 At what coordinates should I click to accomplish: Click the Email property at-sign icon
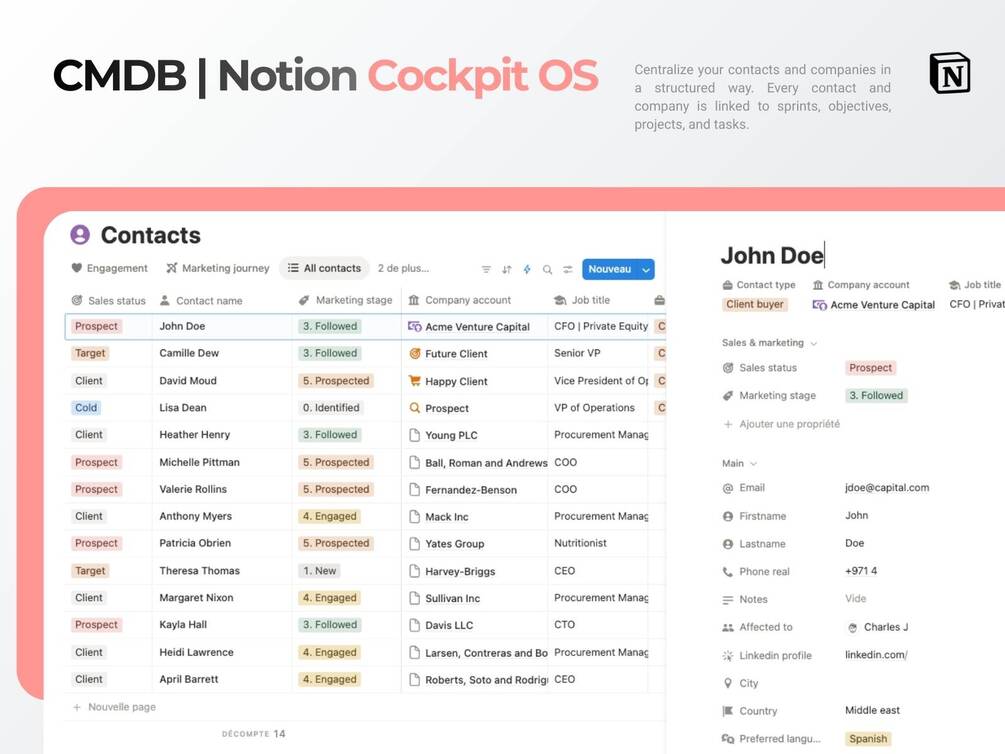click(x=727, y=488)
